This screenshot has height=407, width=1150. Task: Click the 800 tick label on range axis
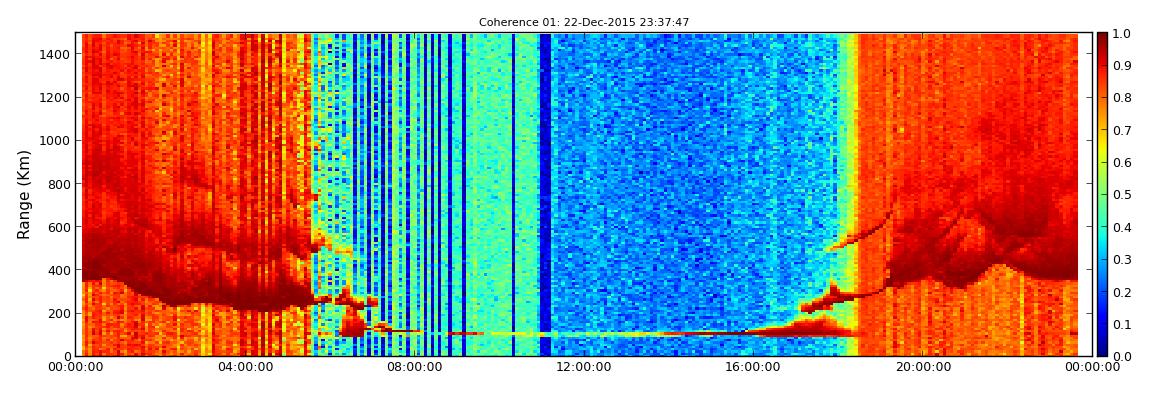click(59, 184)
